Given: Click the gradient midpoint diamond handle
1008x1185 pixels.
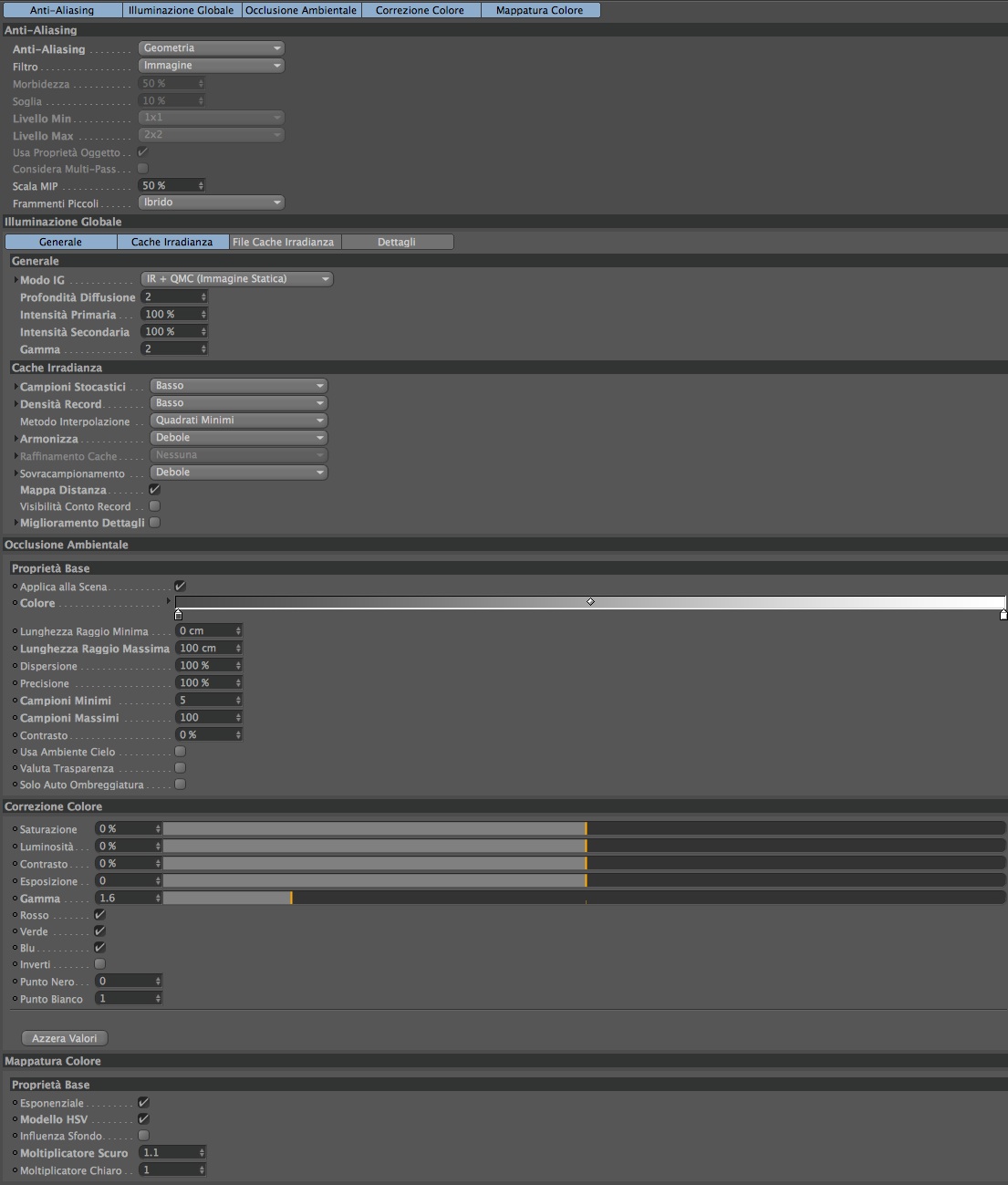Looking at the screenshot, I should (590, 602).
